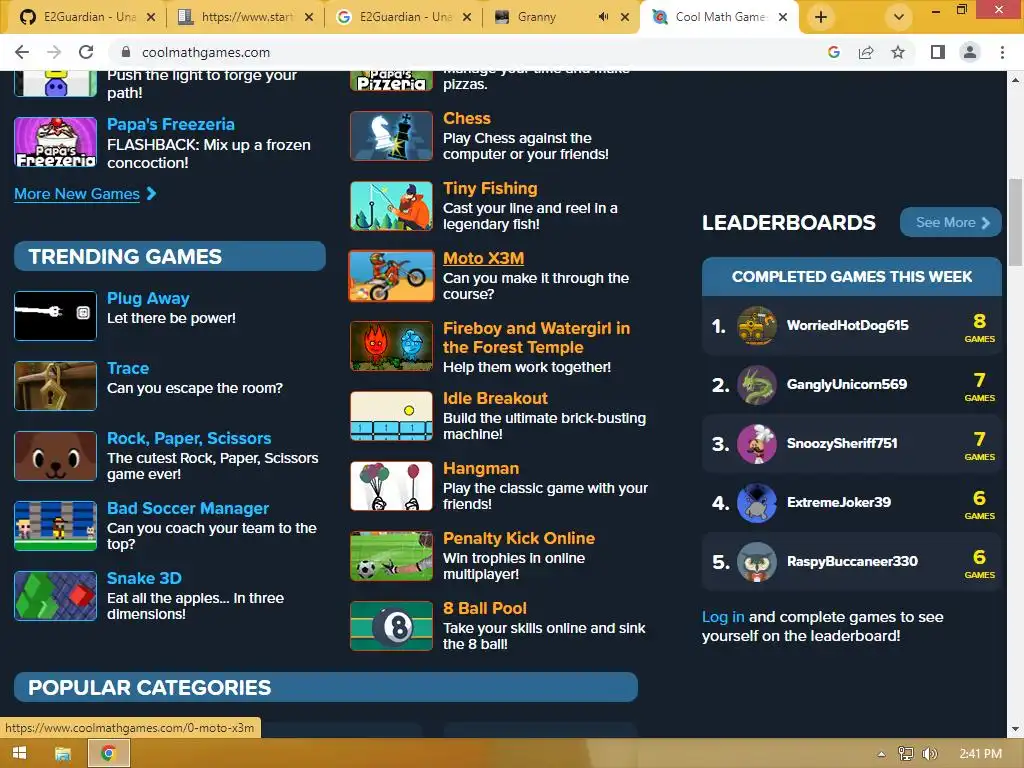Screen dimensions: 1024x768
Task: Open the Hangman thumbnail
Action: (x=391, y=486)
